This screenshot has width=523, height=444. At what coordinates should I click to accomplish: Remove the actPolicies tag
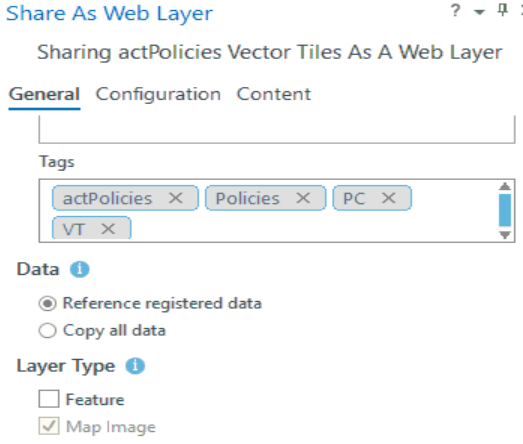(x=175, y=198)
